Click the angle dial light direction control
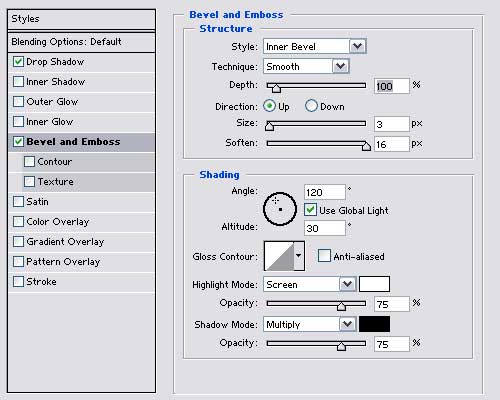This screenshot has width=500, height=400. [x=280, y=209]
